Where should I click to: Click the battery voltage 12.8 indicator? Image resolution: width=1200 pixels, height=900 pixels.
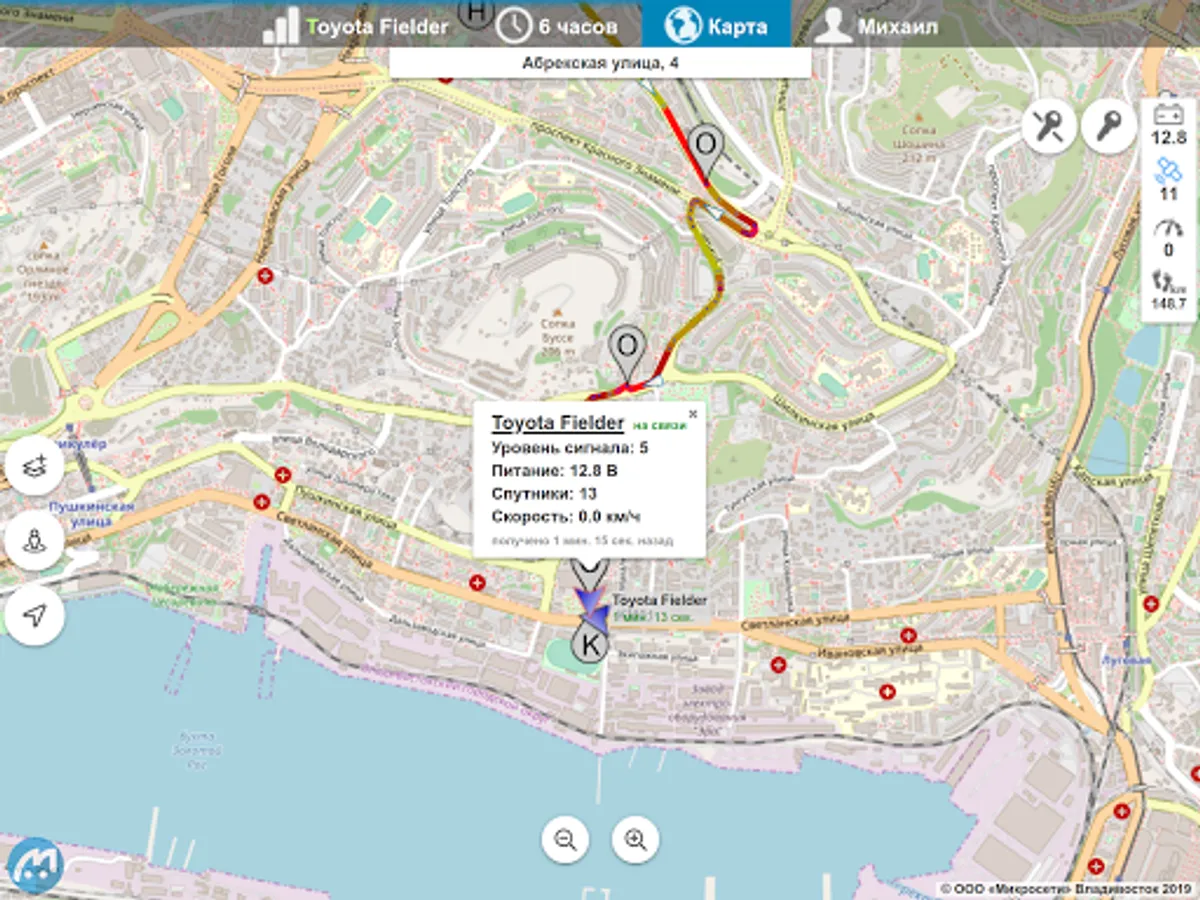click(x=1168, y=127)
